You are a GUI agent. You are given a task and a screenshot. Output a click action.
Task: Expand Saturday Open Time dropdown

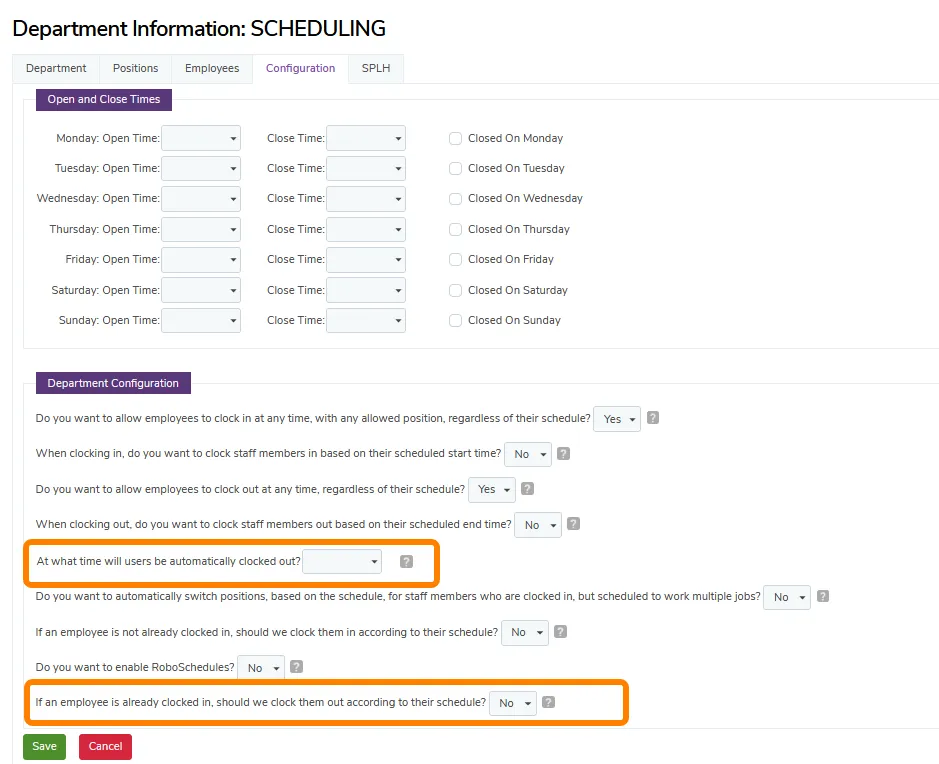pyautogui.click(x=201, y=290)
